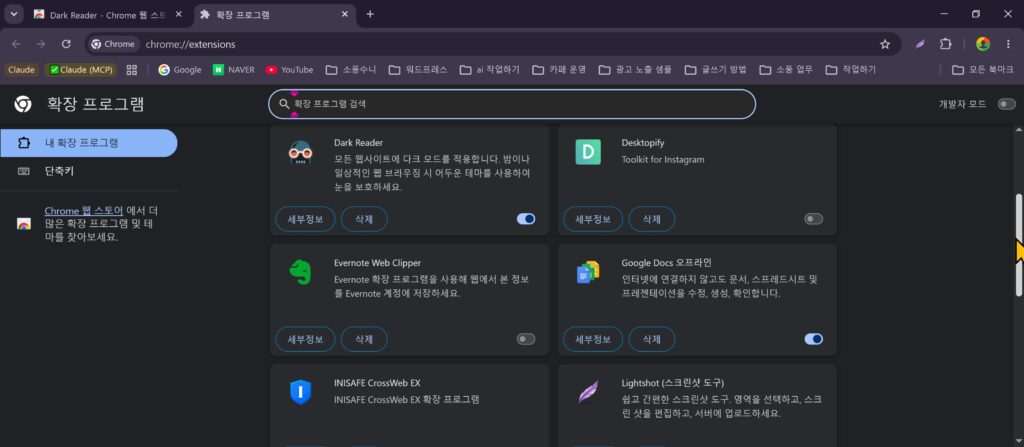Open the extensions puzzle piece menu
This screenshot has height=447, width=1024.
[x=945, y=44]
